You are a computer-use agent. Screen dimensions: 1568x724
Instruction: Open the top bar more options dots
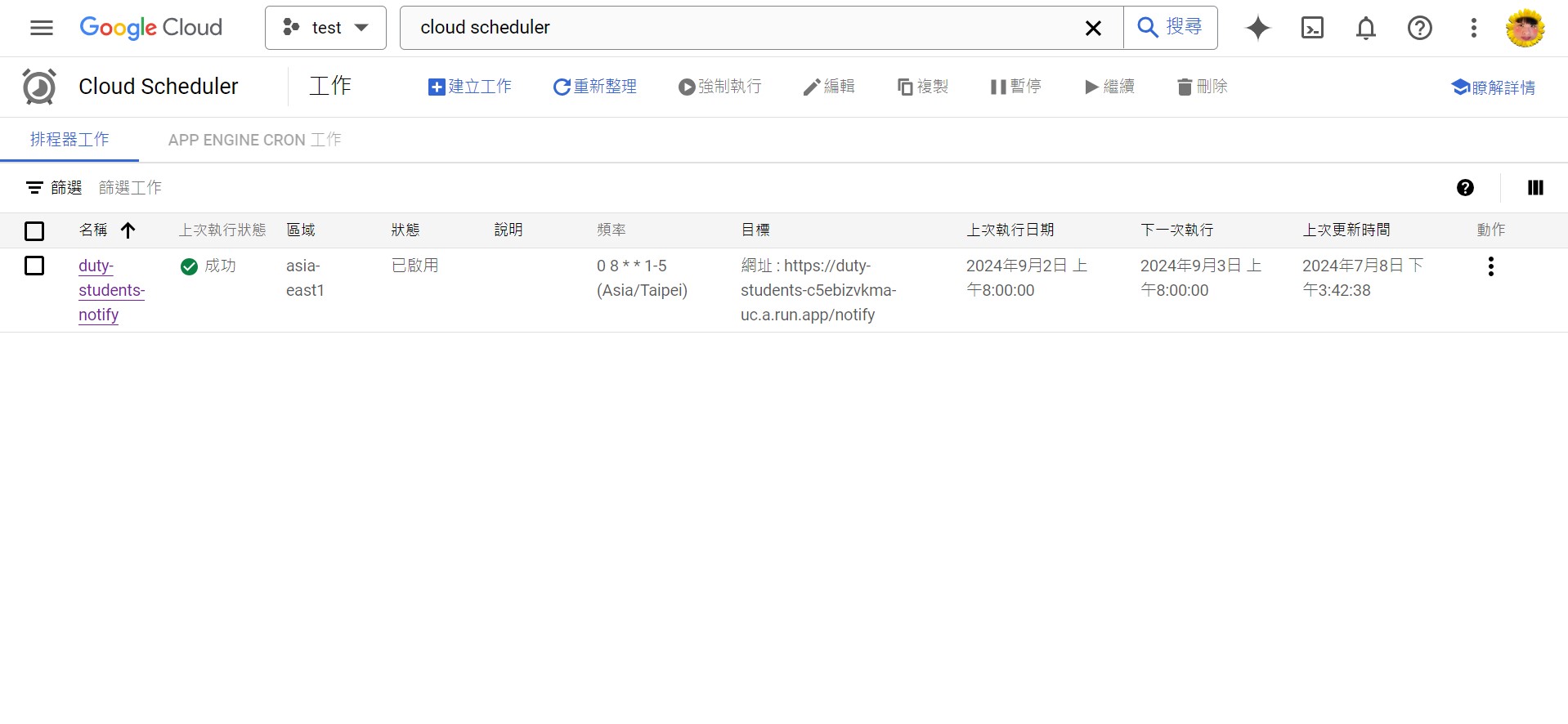(x=1474, y=28)
